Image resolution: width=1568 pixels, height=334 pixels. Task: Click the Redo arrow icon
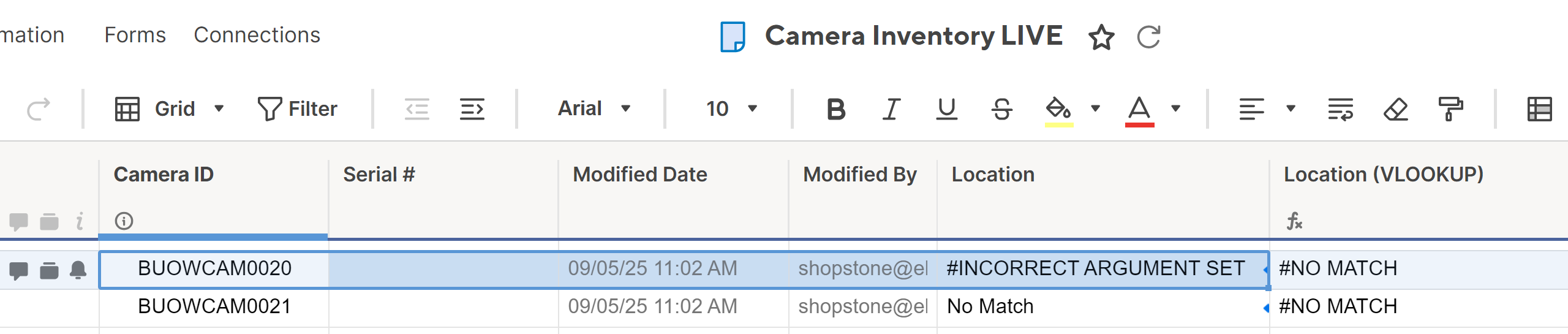click(x=39, y=109)
